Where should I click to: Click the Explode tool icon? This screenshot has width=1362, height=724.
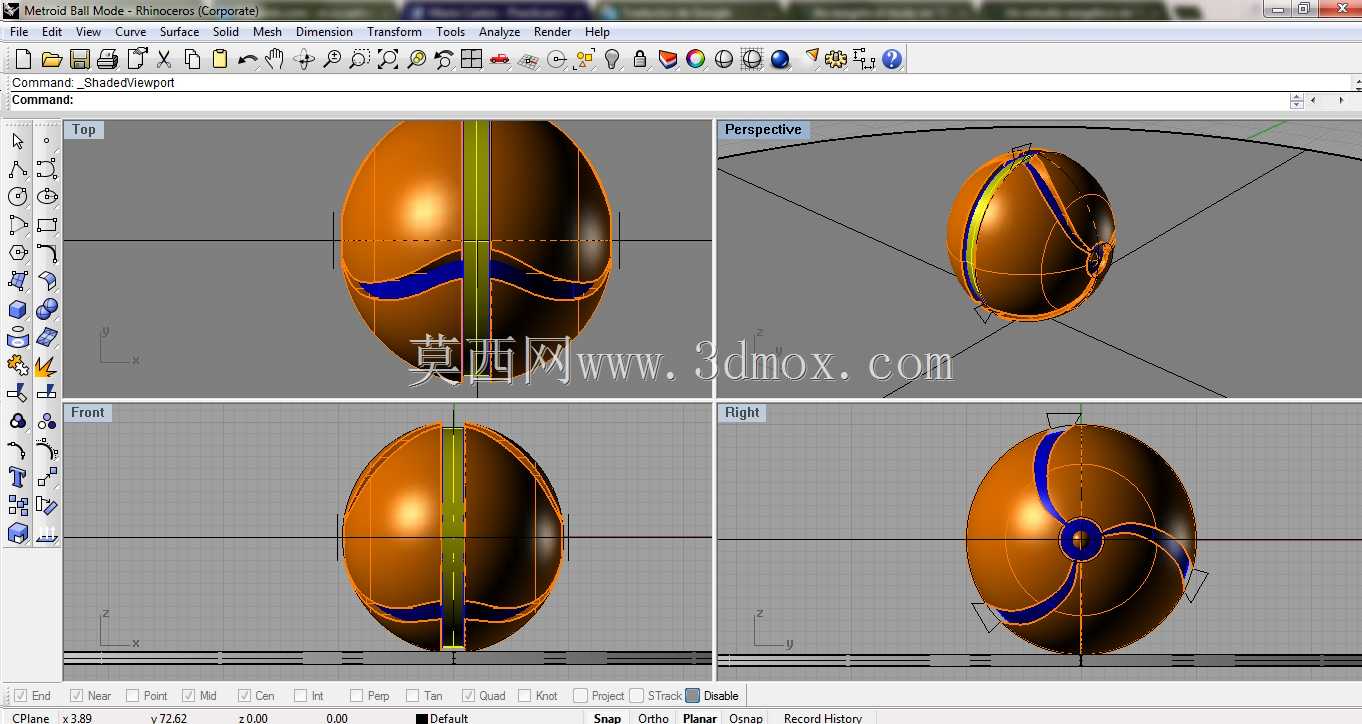[x=46, y=366]
